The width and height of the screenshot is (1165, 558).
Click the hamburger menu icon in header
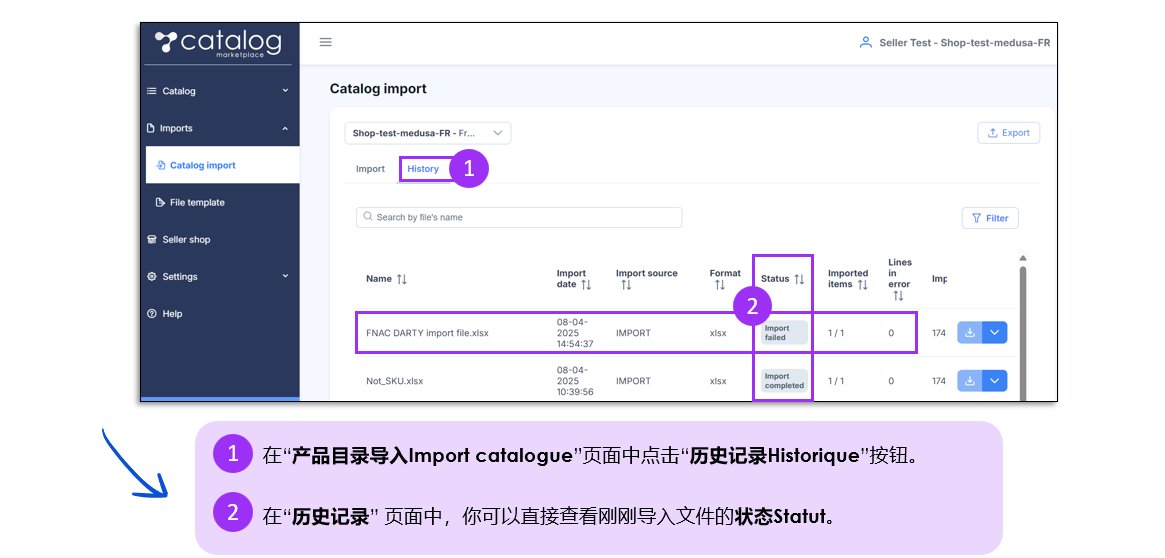325,42
